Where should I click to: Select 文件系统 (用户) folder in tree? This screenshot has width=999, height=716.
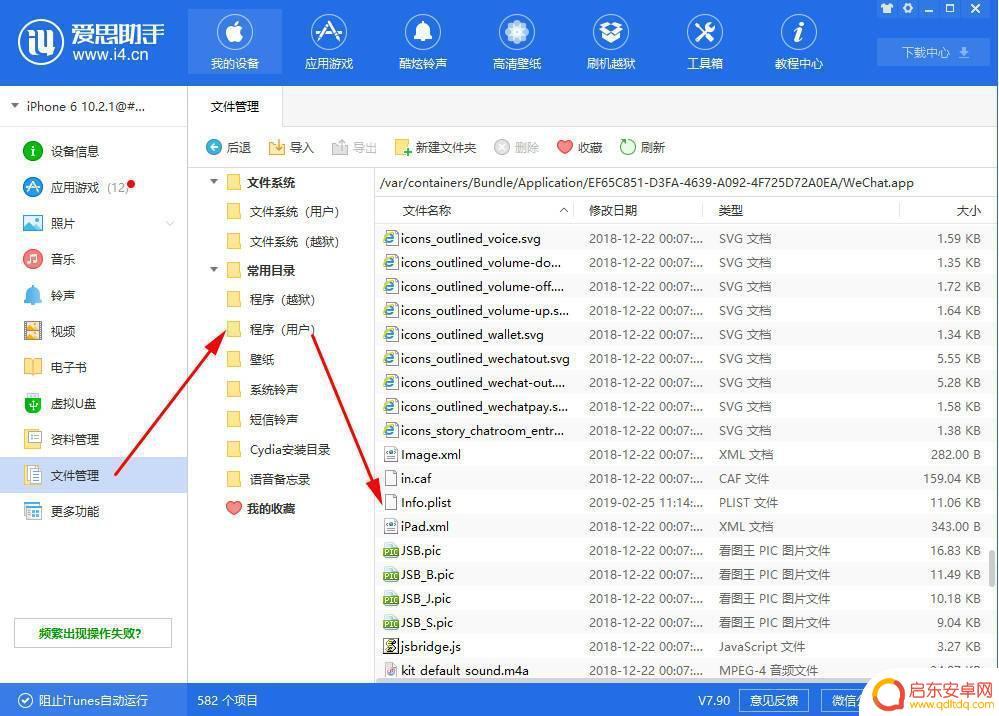tap(284, 211)
